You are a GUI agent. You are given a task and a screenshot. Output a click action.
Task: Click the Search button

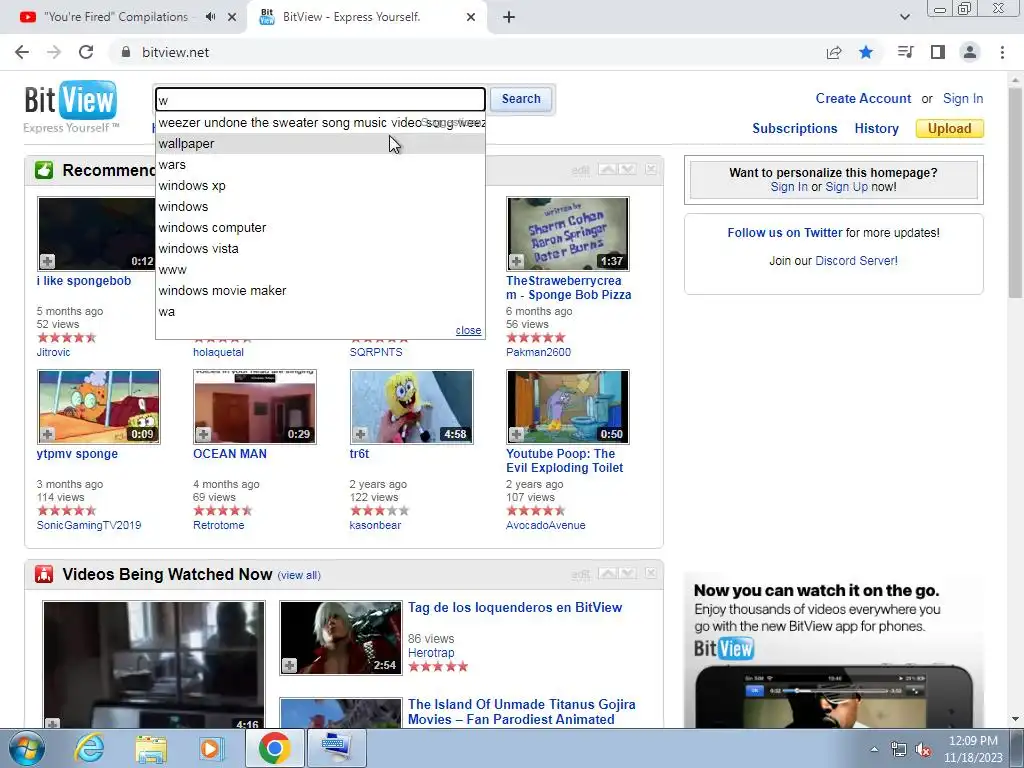[x=521, y=99]
